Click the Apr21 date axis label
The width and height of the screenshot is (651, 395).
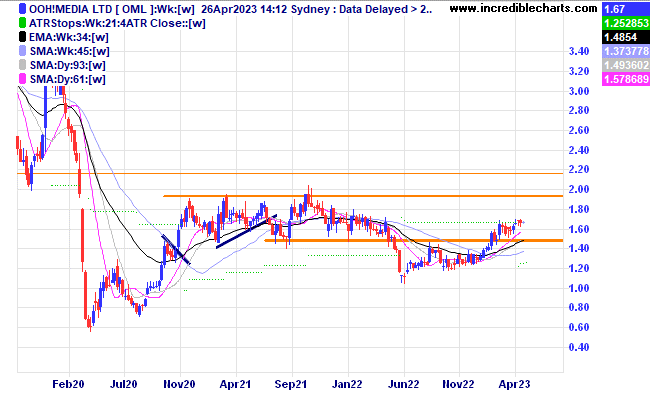tap(235, 384)
